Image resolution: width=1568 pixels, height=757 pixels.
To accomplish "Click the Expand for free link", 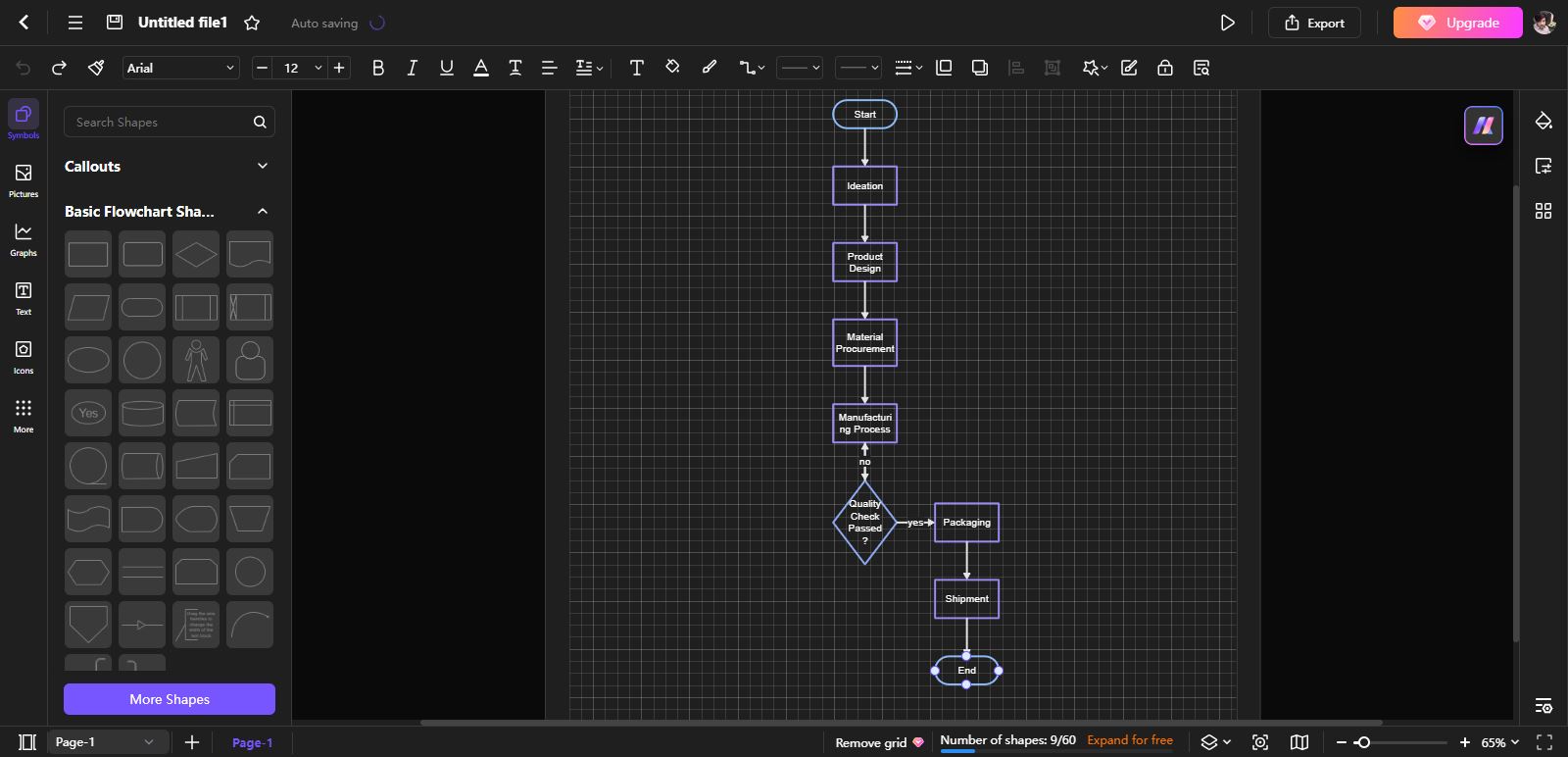I will tap(1130, 740).
